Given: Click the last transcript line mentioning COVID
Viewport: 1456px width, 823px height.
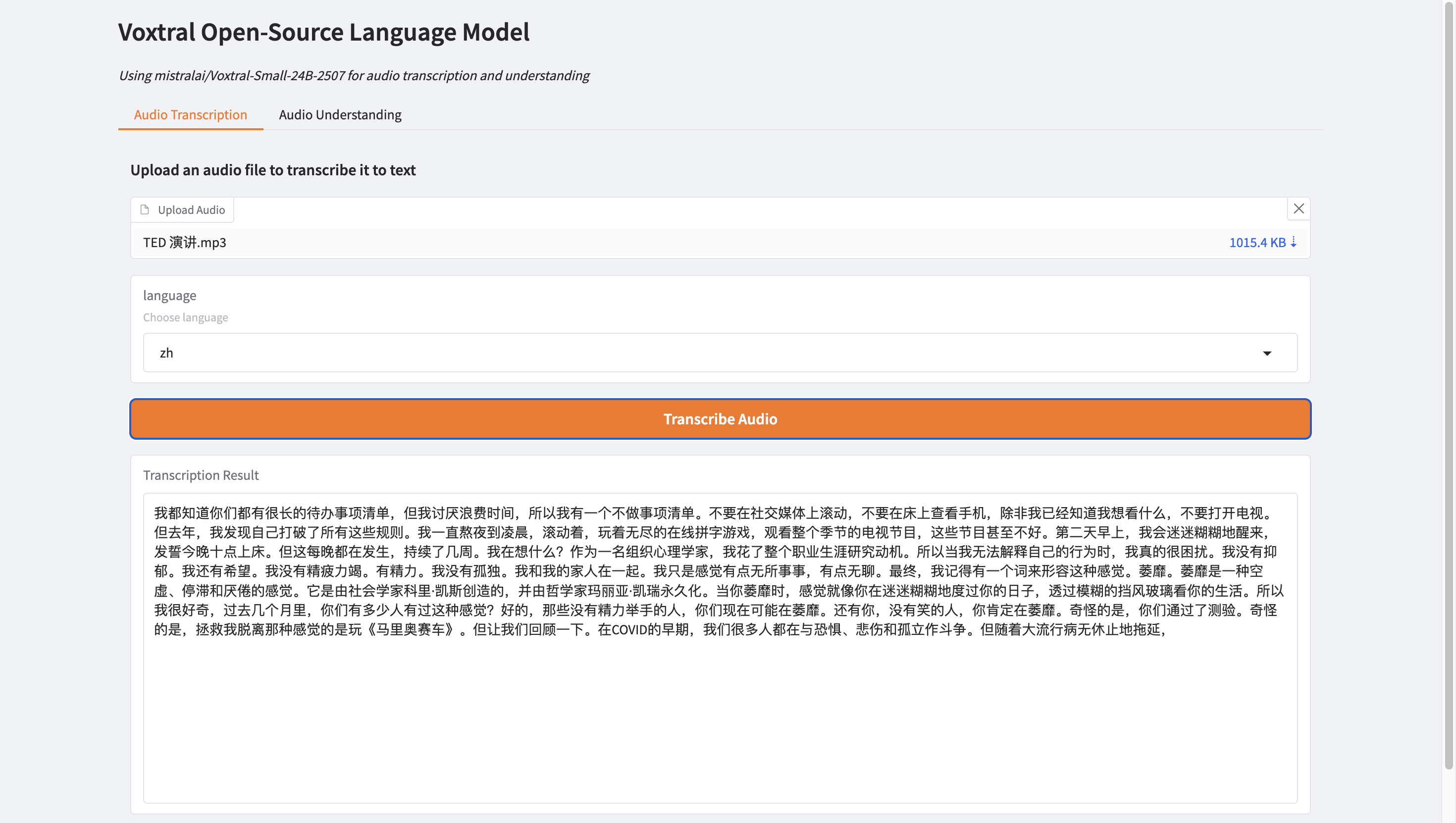Looking at the screenshot, I should point(659,630).
